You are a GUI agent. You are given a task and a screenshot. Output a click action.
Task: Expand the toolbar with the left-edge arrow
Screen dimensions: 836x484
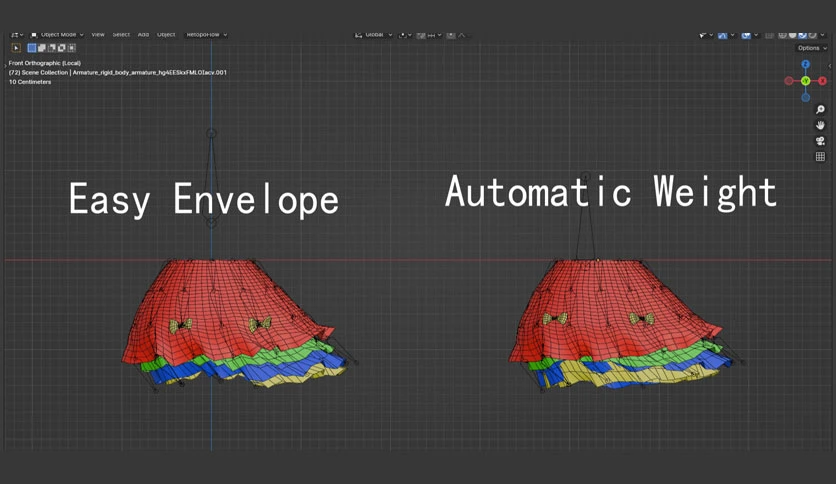pos(5,65)
